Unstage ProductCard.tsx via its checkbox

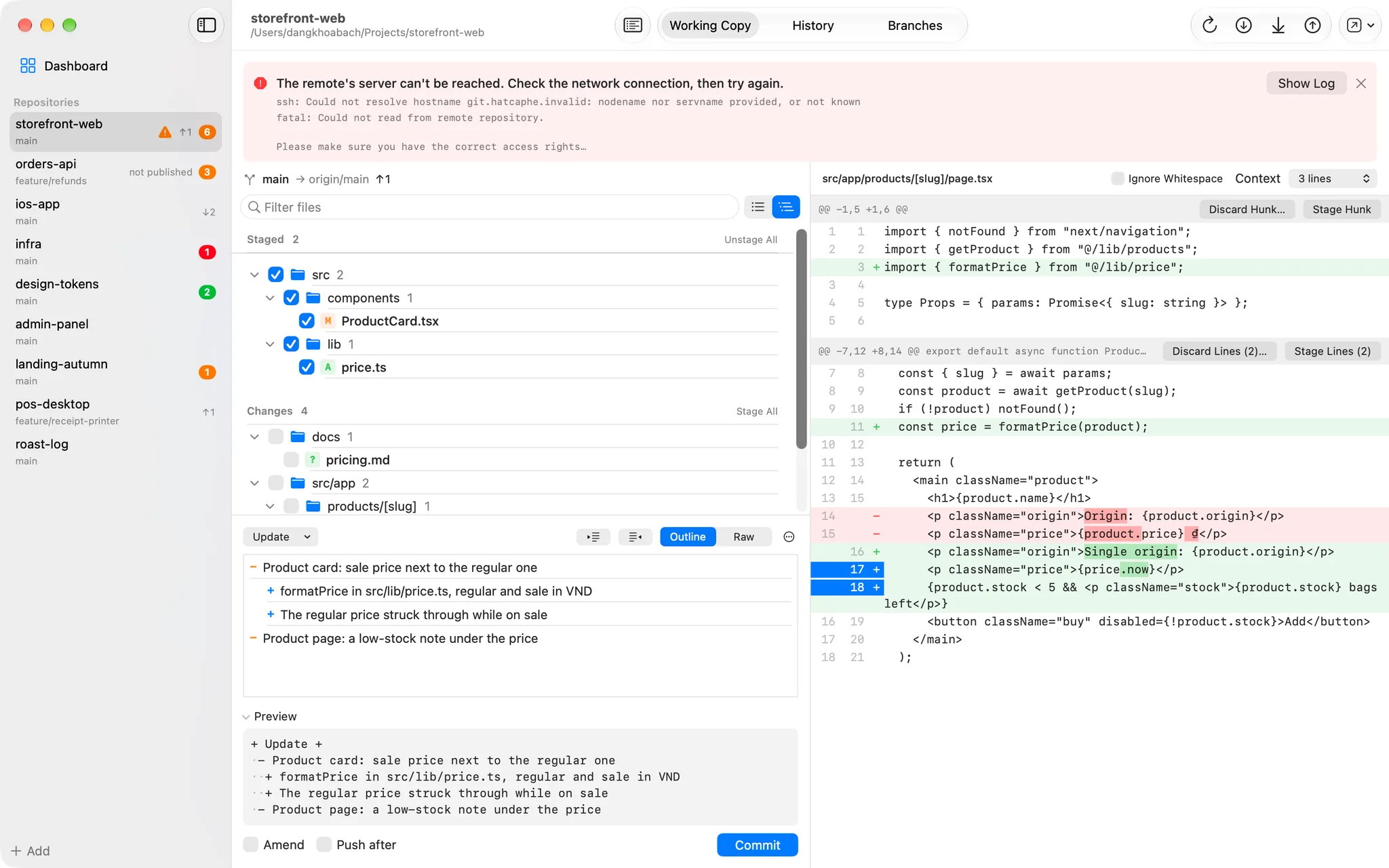point(307,321)
